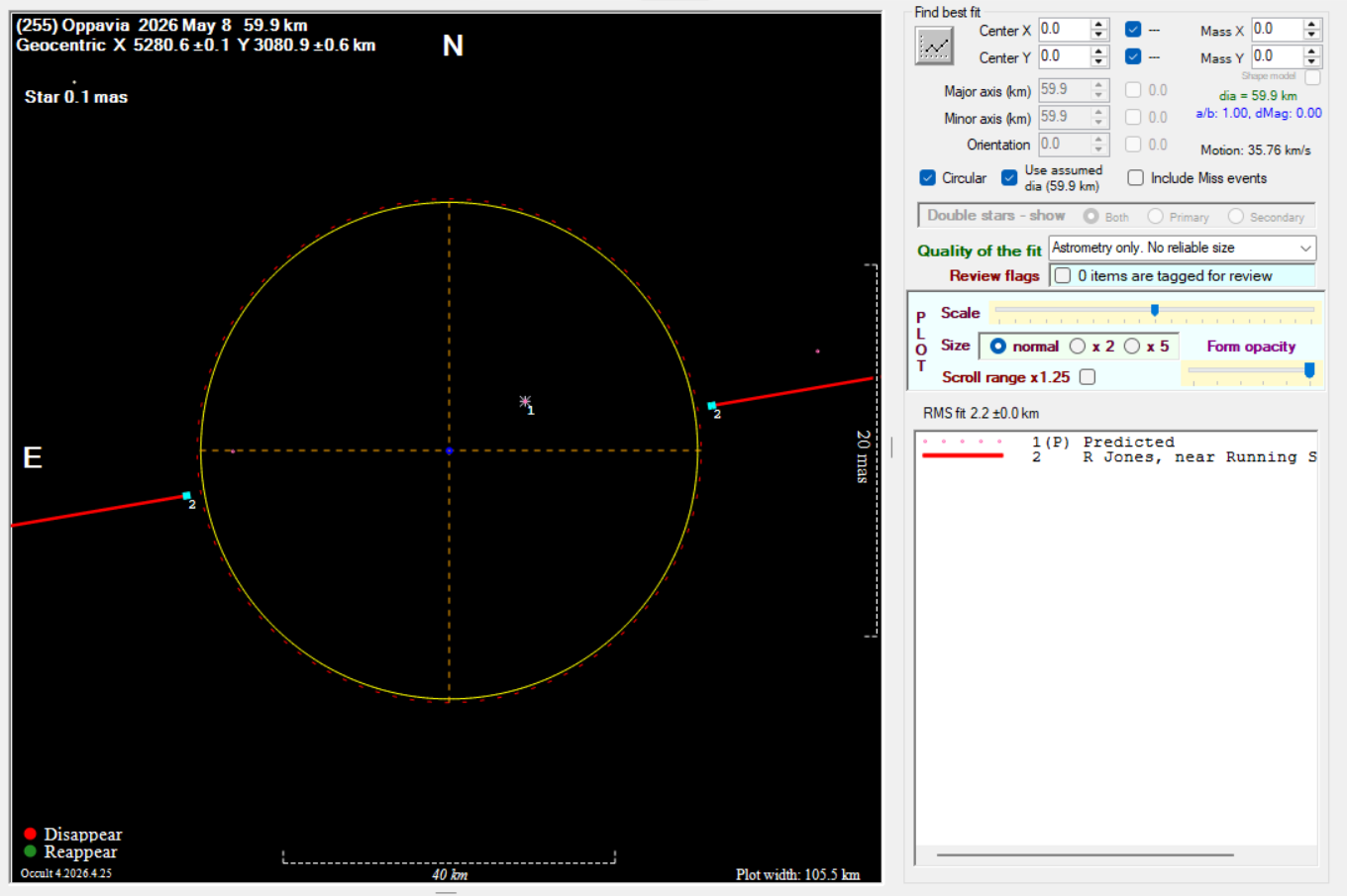This screenshot has height=896, width=1347.
Task: Open the Quality of the fit dropdown
Action: coord(1182,249)
